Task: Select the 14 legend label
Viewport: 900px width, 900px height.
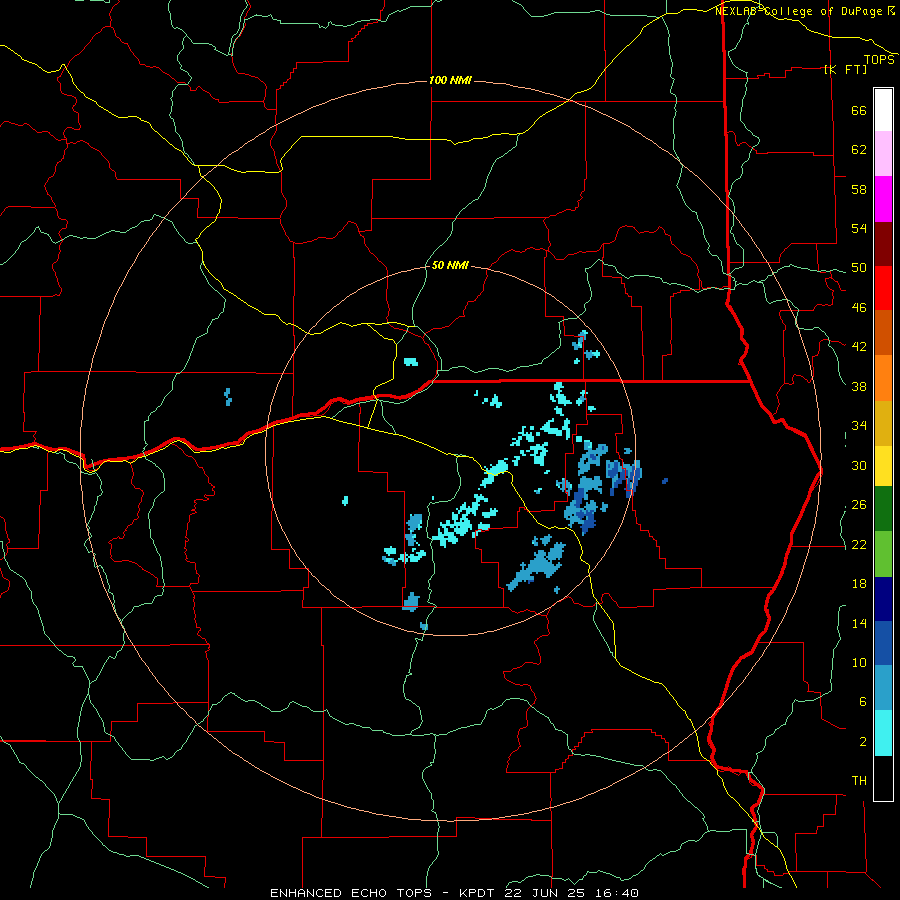Action: tap(859, 623)
